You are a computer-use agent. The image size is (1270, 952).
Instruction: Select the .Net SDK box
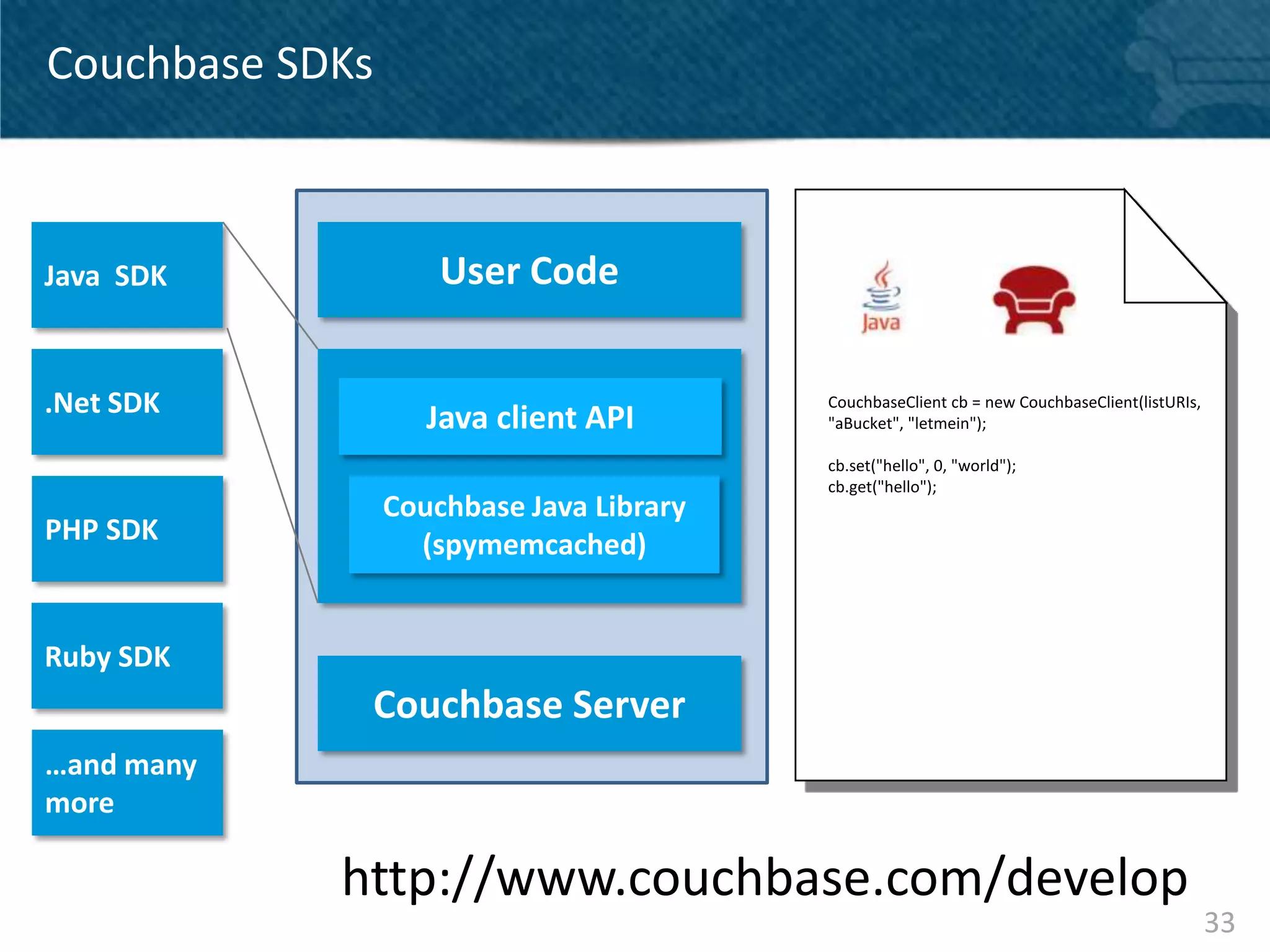coord(127,402)
